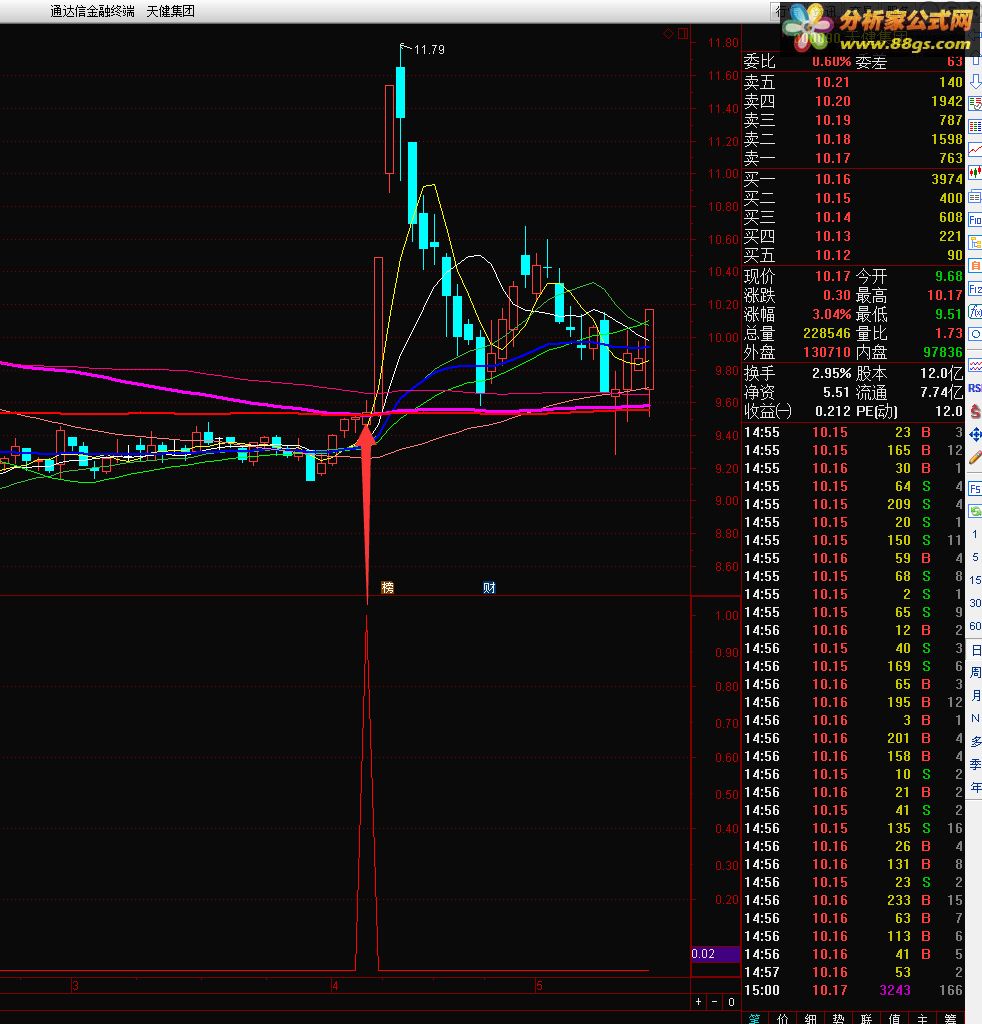Select the RSI indicator icon
Image resolution: width=982 pixels, height=1024 pixels.
(x=975, y=388)
